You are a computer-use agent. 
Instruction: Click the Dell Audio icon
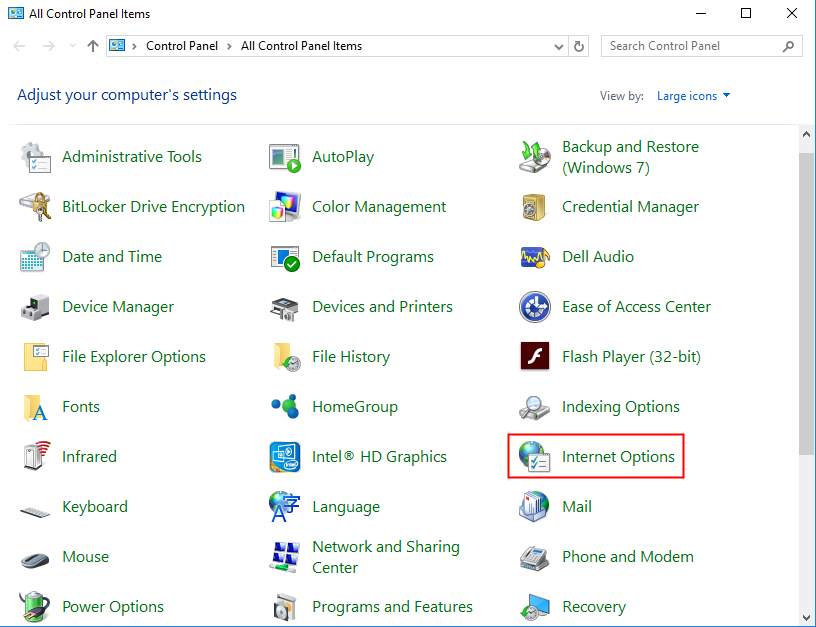tap(535, 257)
